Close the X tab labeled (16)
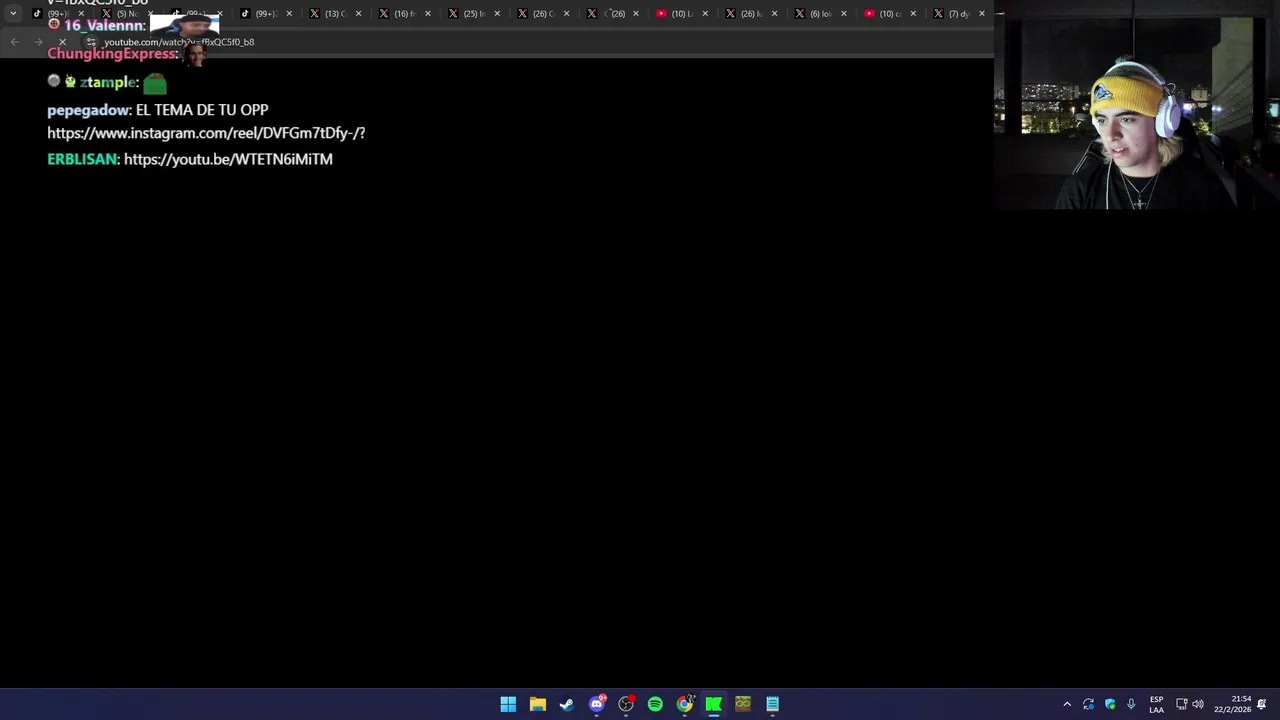The height and width of the screenshot is (720, 1280). pyautogui.click(x=428, y=14)
